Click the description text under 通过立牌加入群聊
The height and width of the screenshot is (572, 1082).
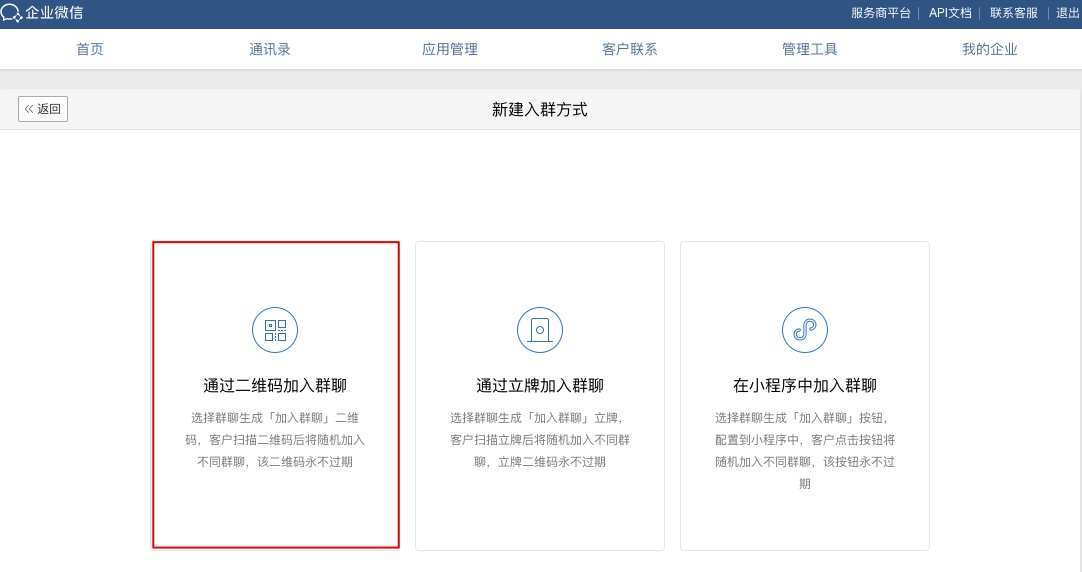[540, 440]
